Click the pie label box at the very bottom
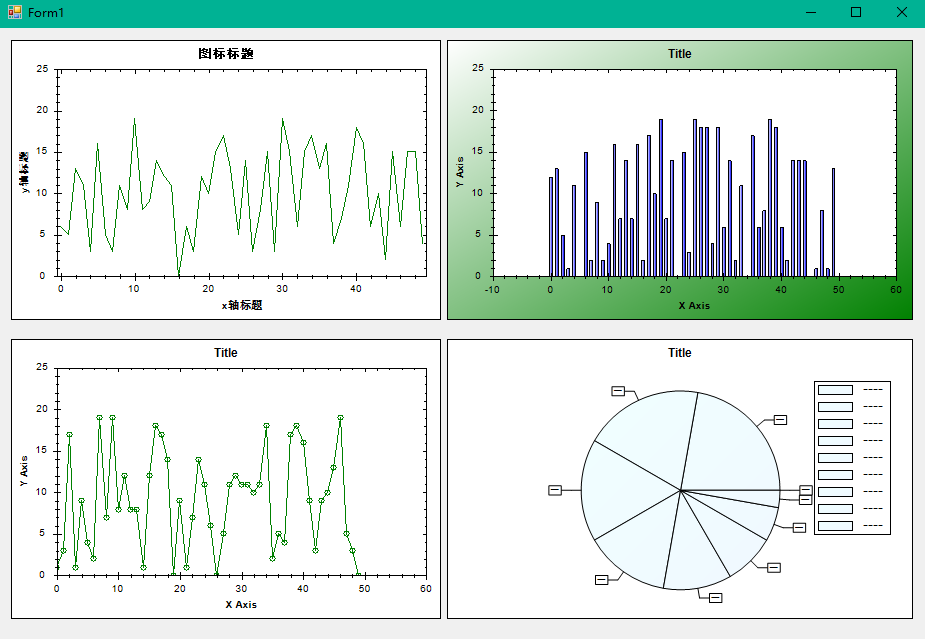 715,598
